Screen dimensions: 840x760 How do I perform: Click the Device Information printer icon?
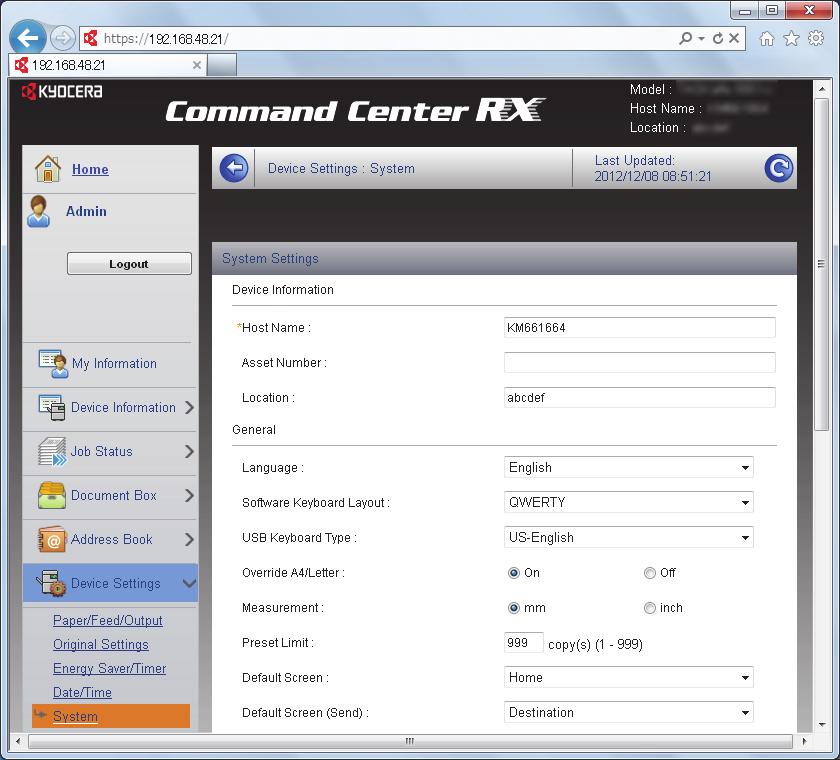pyautogui.click(x=52, y=408)
